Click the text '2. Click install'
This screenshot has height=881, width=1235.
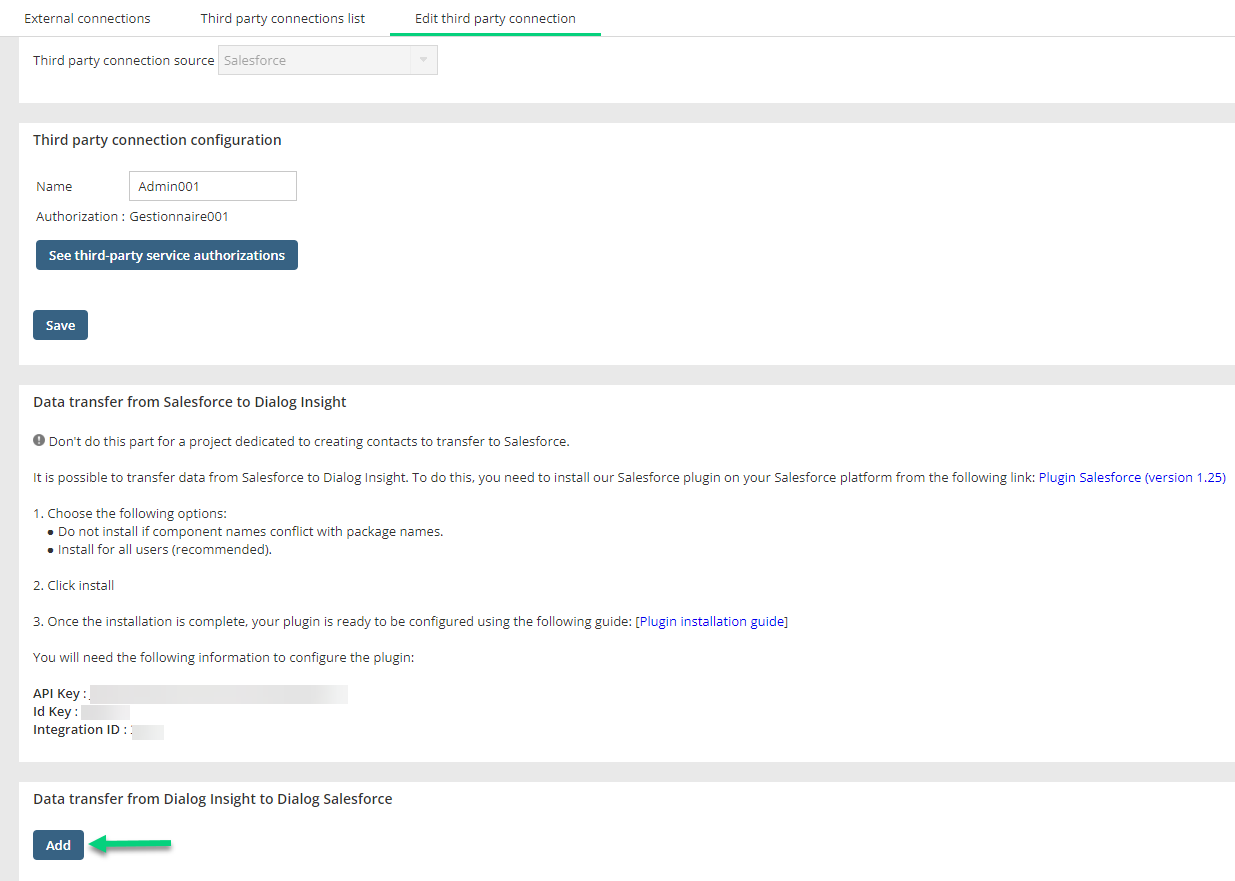coord(74,585)
